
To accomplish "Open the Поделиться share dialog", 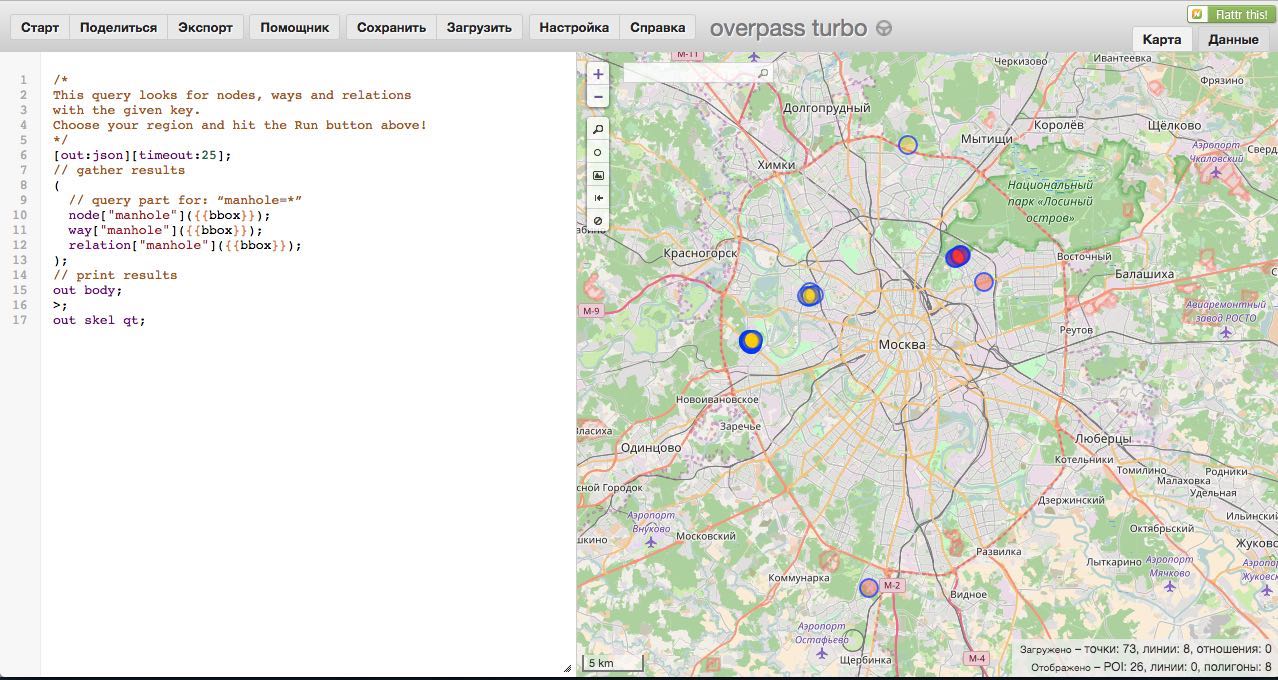I will point(118,27).
